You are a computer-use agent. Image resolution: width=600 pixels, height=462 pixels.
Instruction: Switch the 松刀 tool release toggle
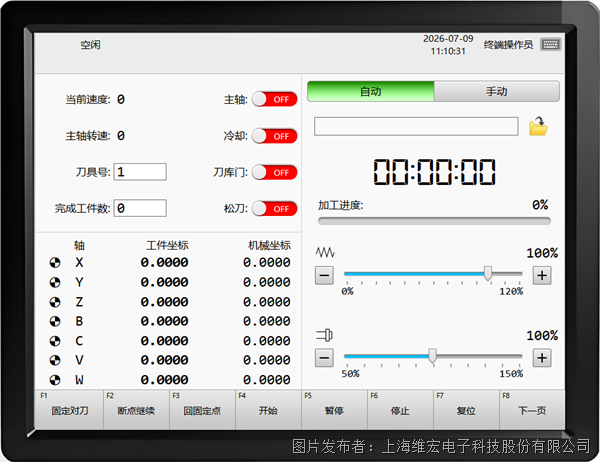(274, 209)
